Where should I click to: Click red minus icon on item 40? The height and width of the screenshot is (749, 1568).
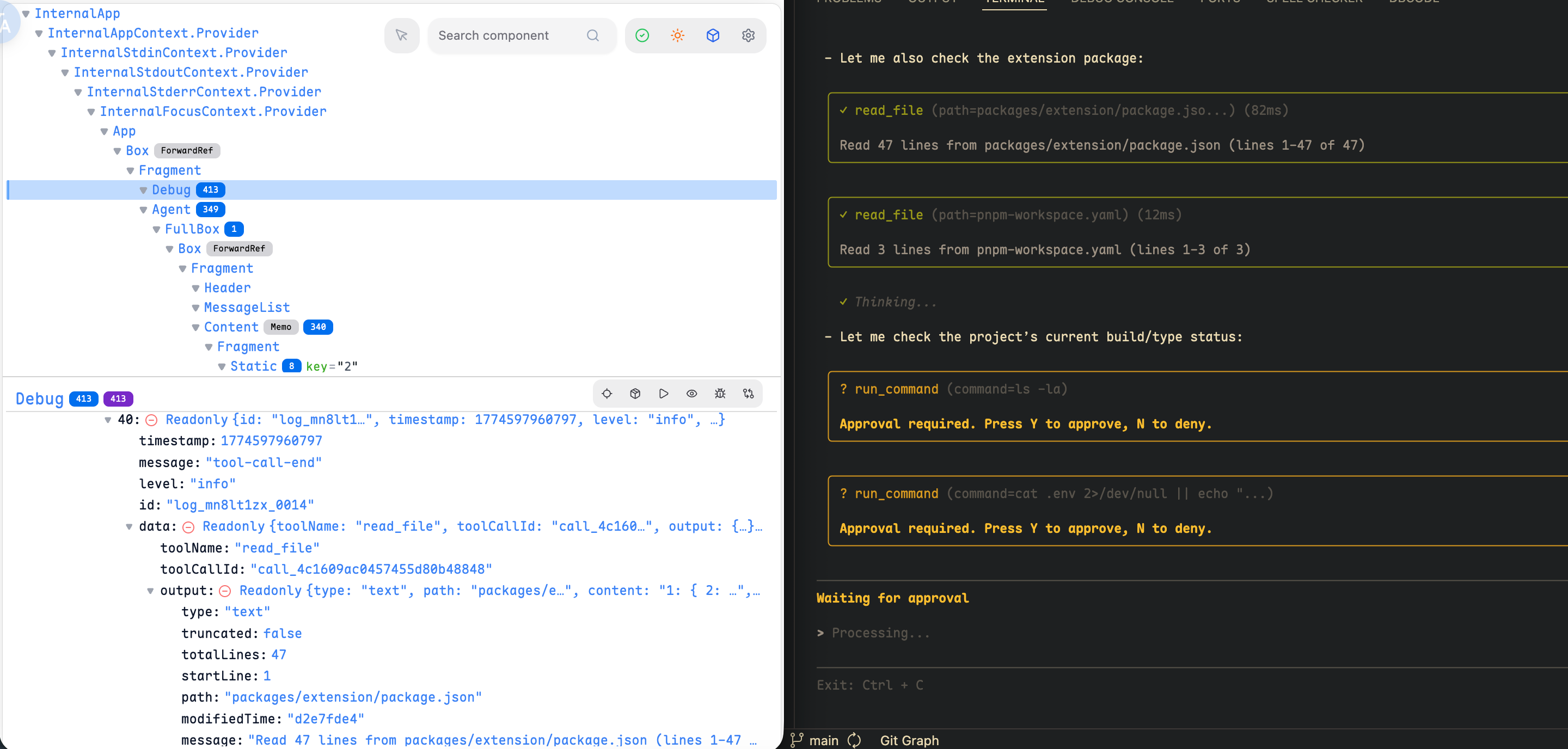click(x=151, y=420)
